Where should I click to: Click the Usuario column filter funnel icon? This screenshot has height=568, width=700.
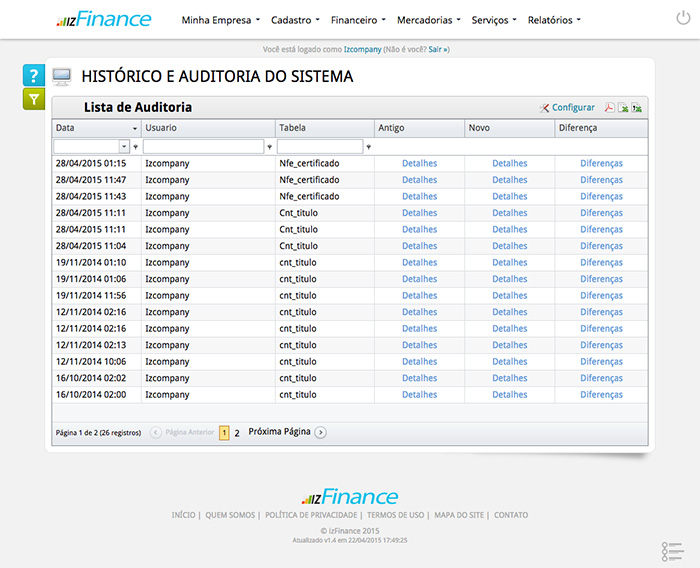point(269,146)
